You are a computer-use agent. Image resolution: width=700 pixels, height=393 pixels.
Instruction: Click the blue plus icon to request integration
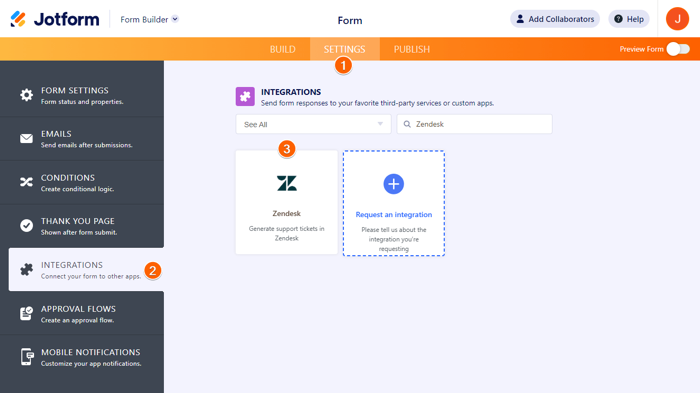click(393, 184)
